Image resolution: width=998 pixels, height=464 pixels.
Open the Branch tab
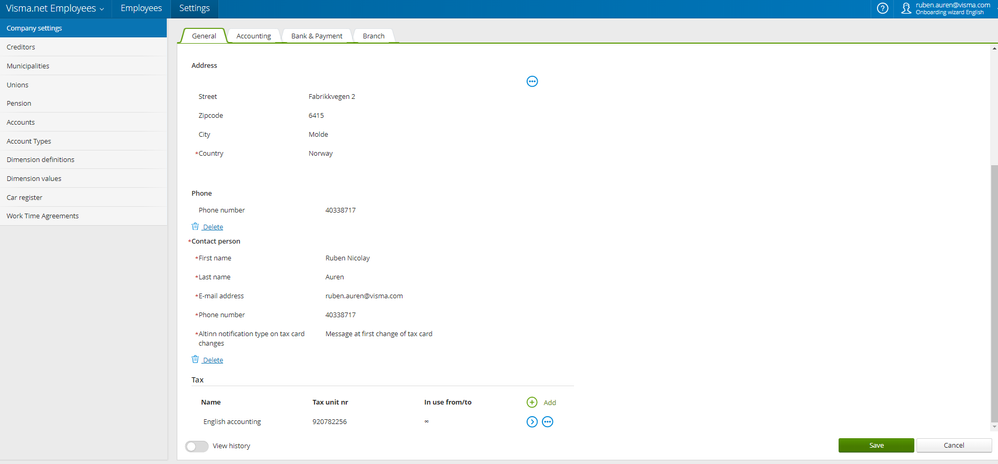[x=374, y=36]
